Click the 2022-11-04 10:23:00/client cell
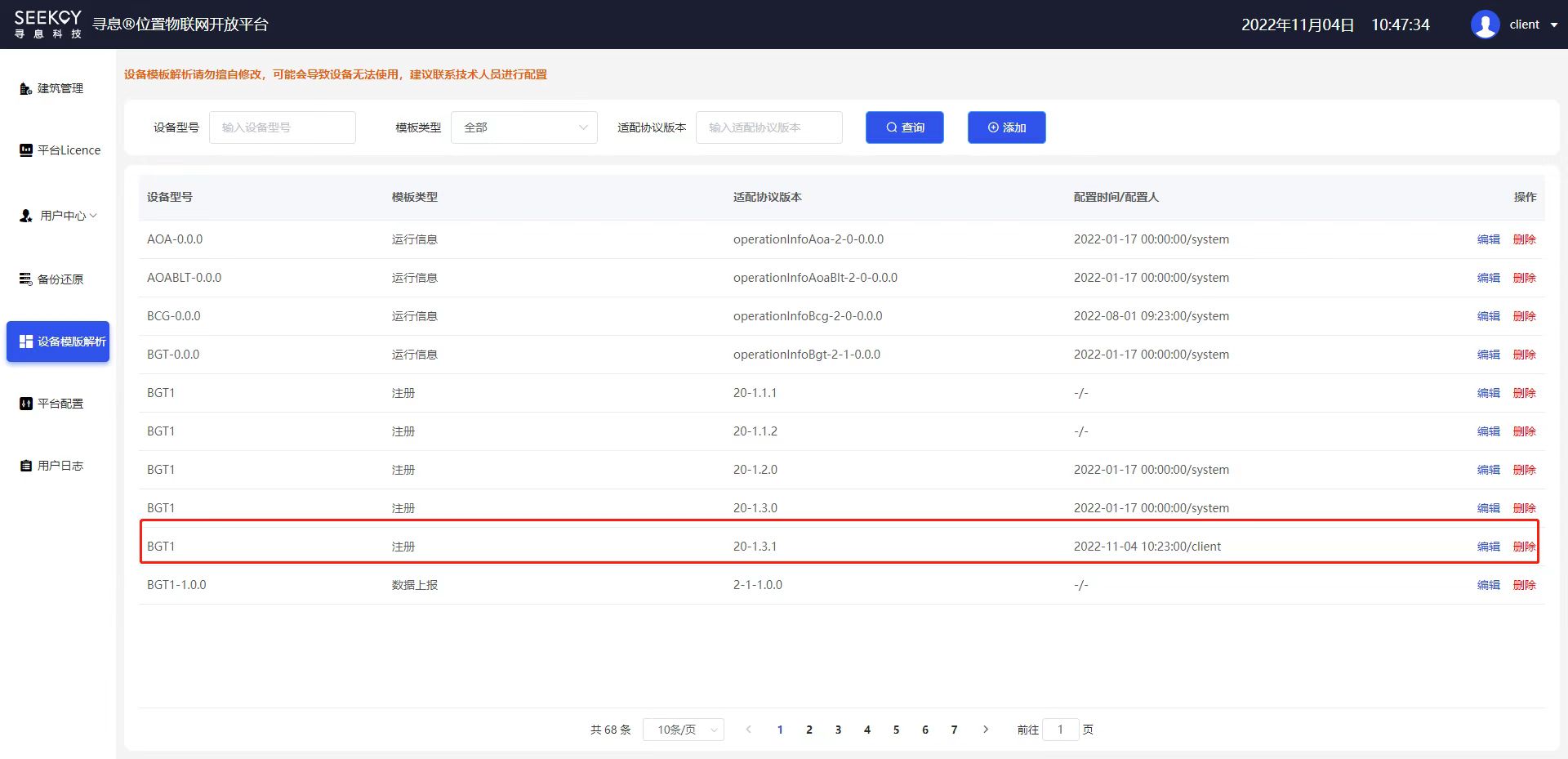Viewport: 1568px width, 759px height. coord(1147,547)
